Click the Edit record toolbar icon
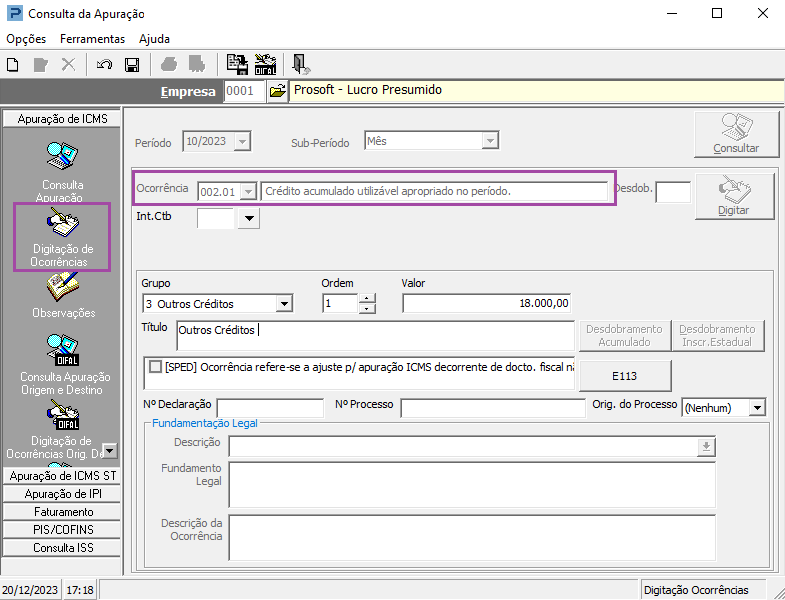 click(41, 65)
